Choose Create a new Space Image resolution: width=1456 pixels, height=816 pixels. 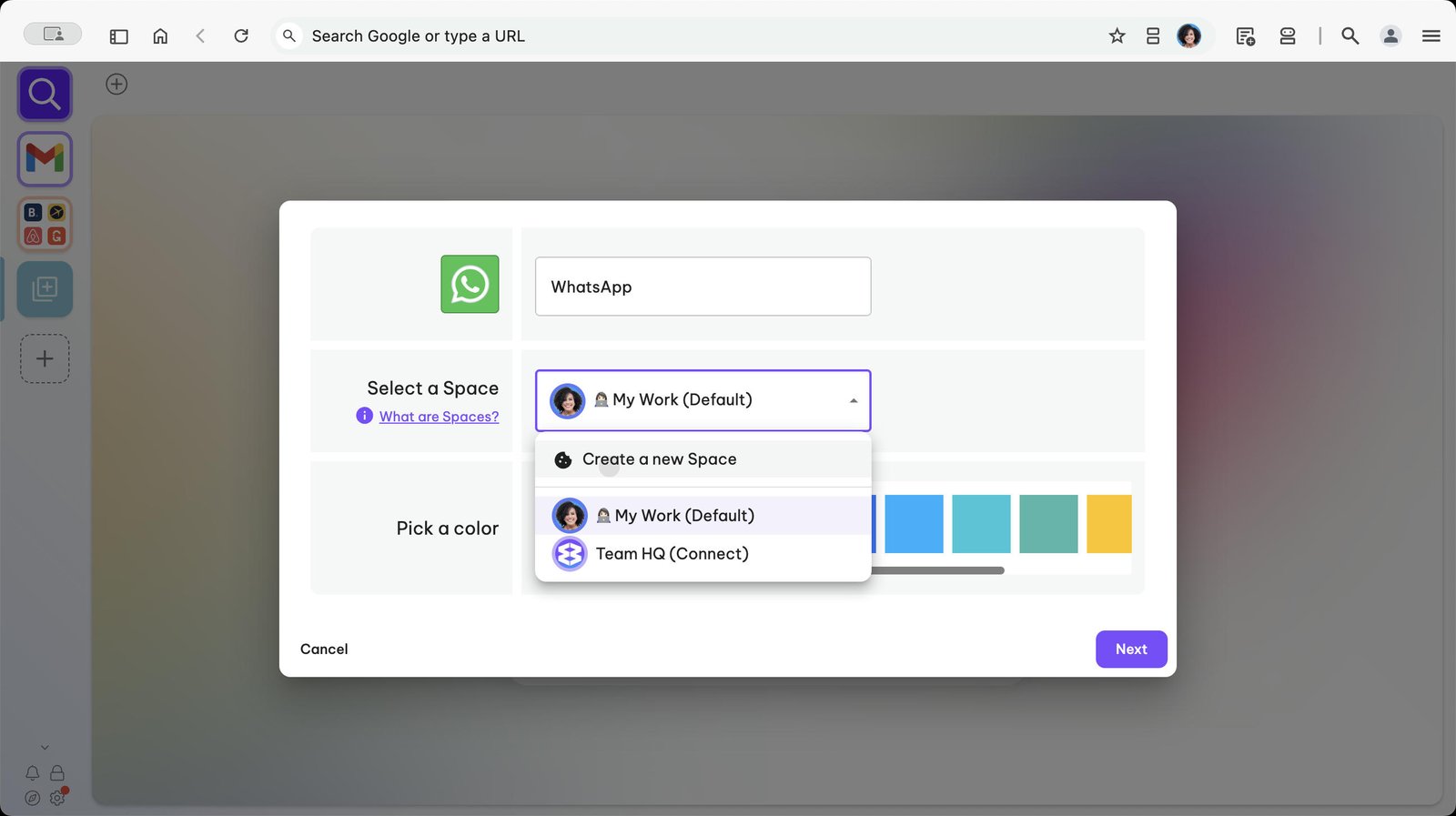[703, 459]
